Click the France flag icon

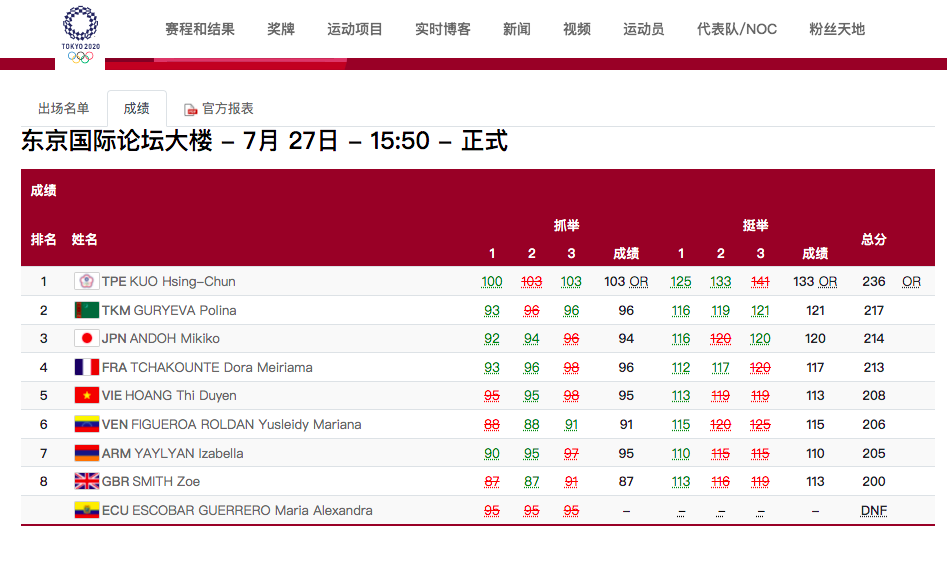(87, 367)
